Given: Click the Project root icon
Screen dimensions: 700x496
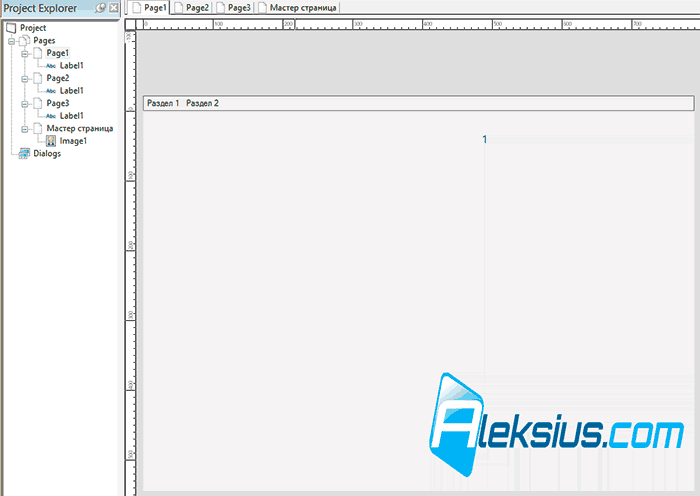Looking at the screenshot, I should (x=11, y=28).
